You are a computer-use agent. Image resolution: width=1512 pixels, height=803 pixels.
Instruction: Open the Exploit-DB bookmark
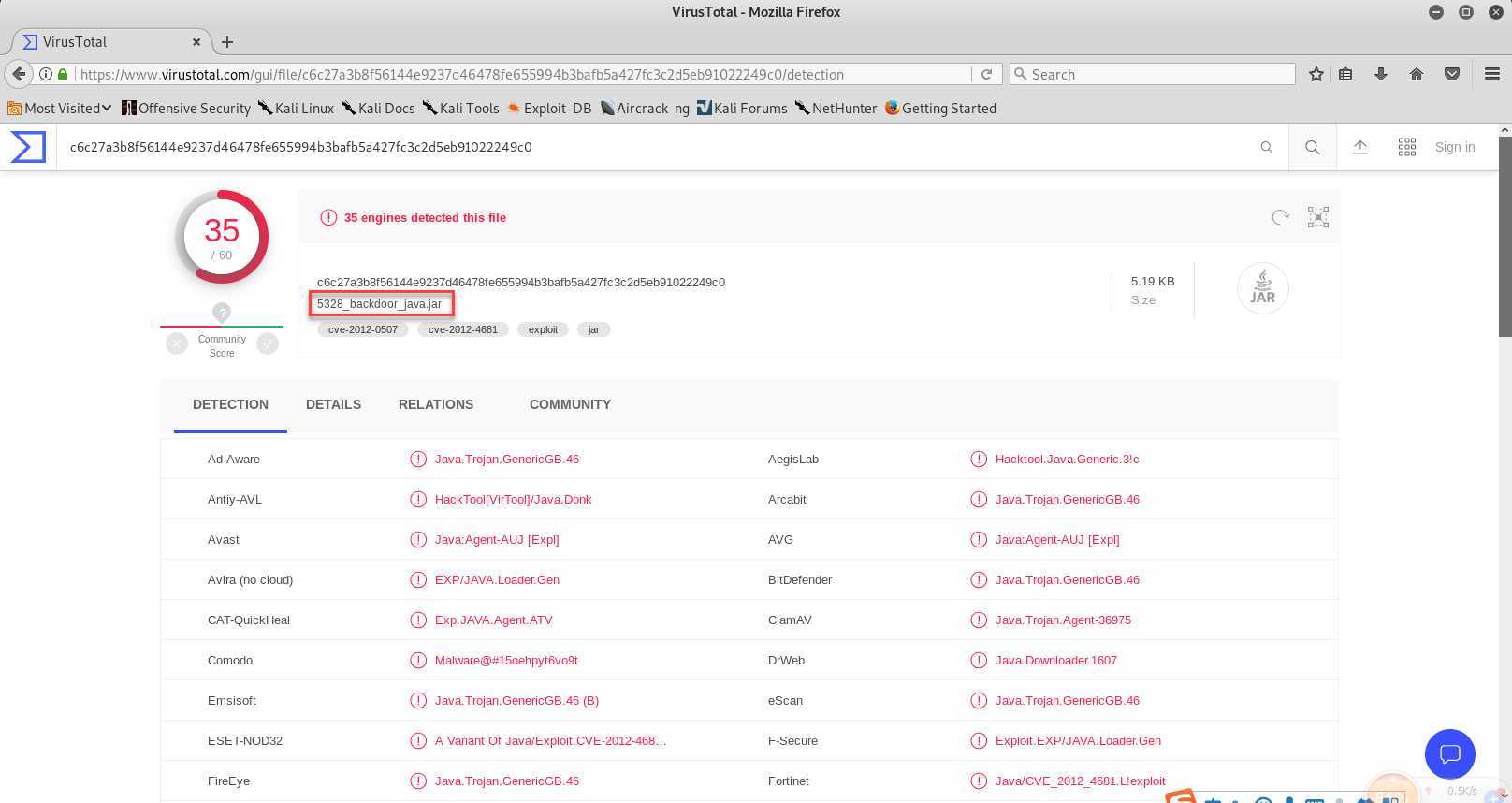pos(549,109)
